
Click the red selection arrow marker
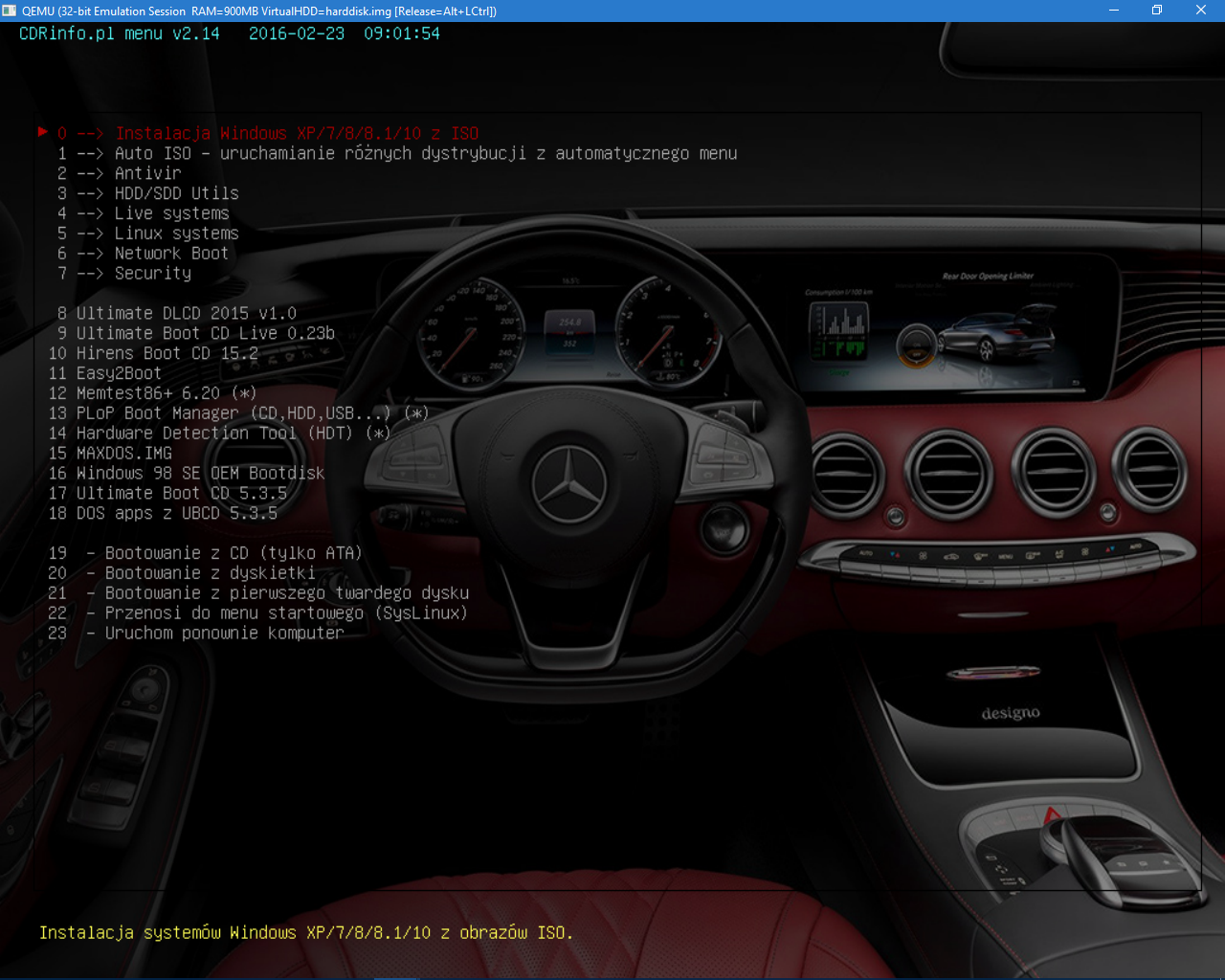point(43,132)
